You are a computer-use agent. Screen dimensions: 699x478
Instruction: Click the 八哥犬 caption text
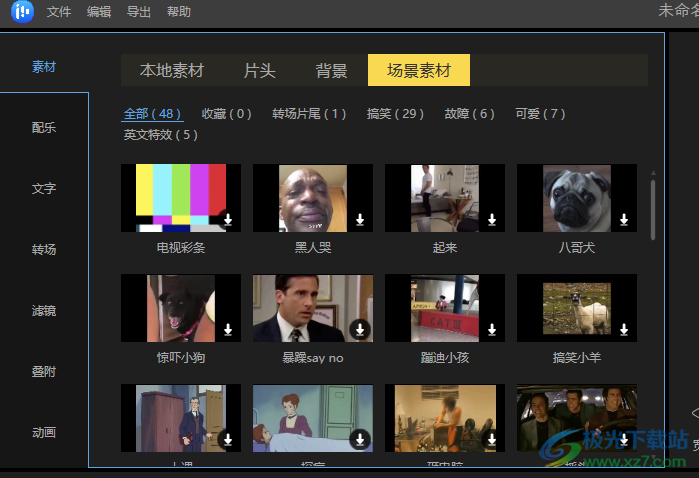coord(577,247)
